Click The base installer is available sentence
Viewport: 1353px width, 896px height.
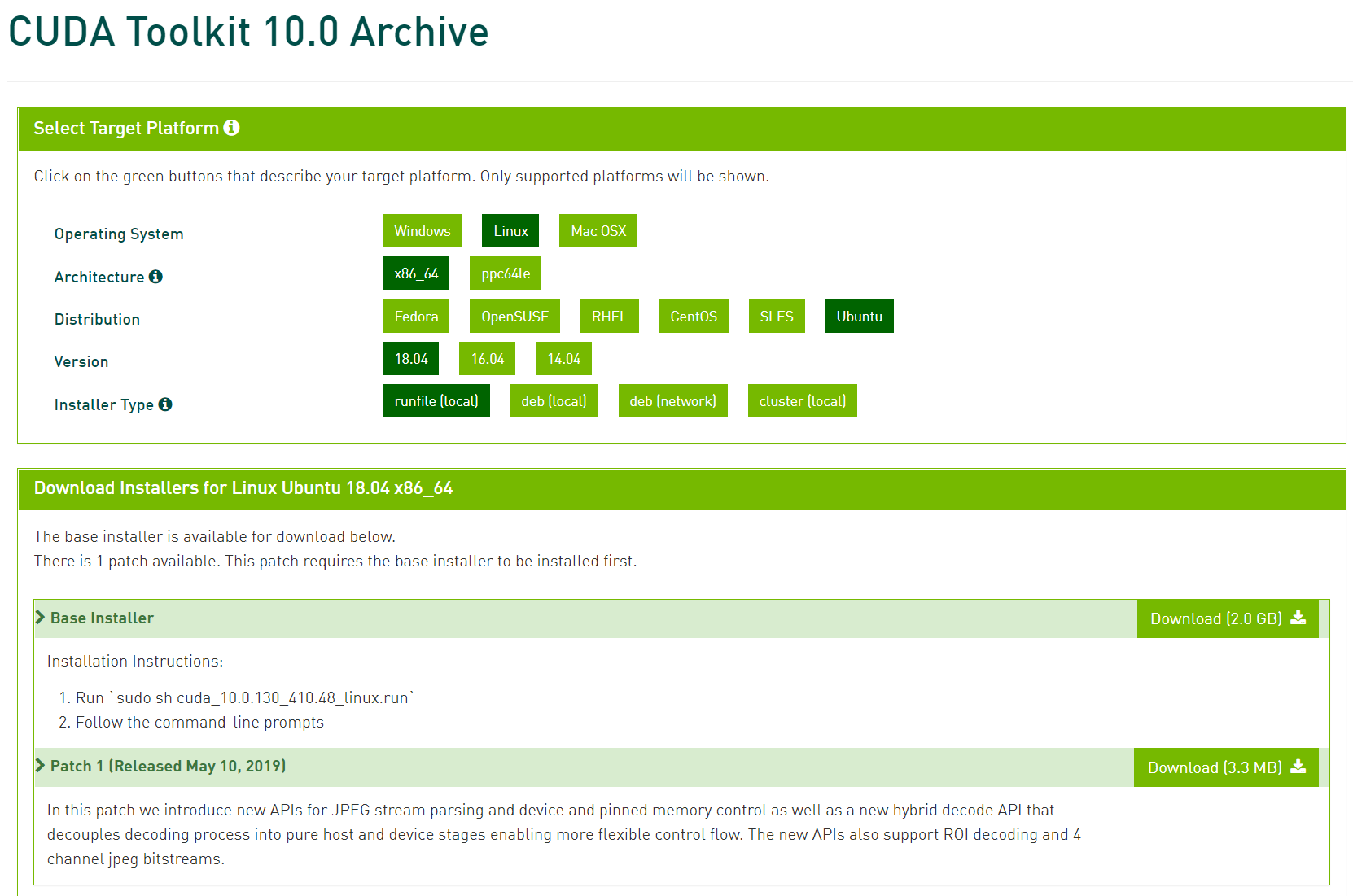215,536
